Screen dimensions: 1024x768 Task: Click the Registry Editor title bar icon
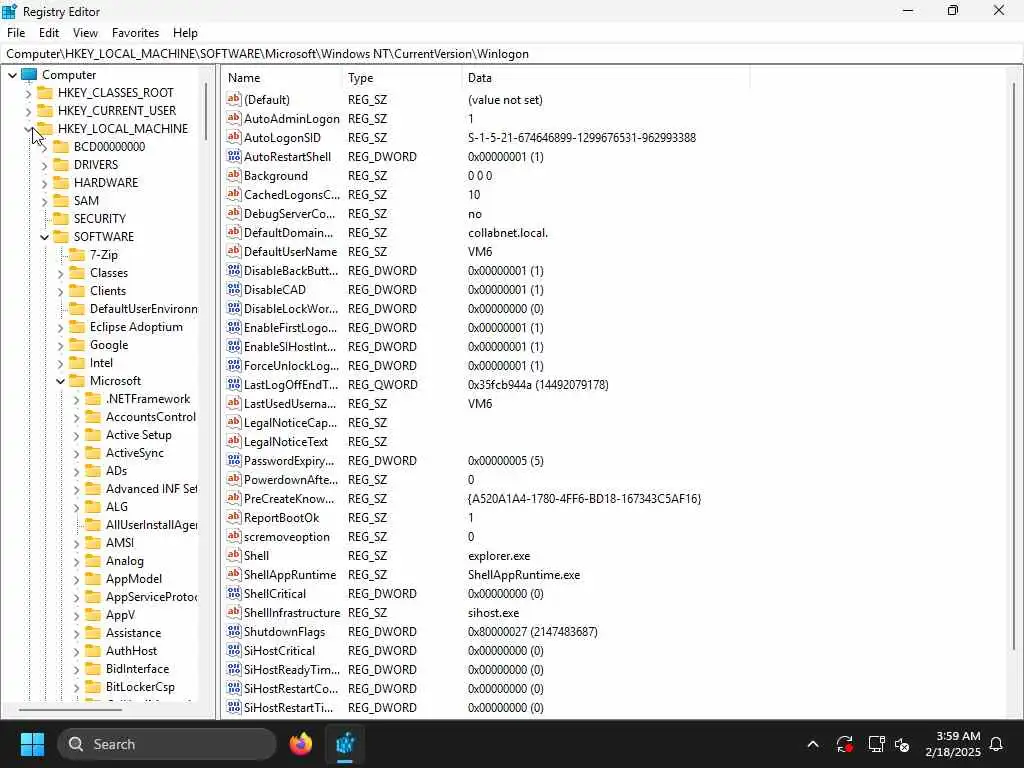(10, 11)
